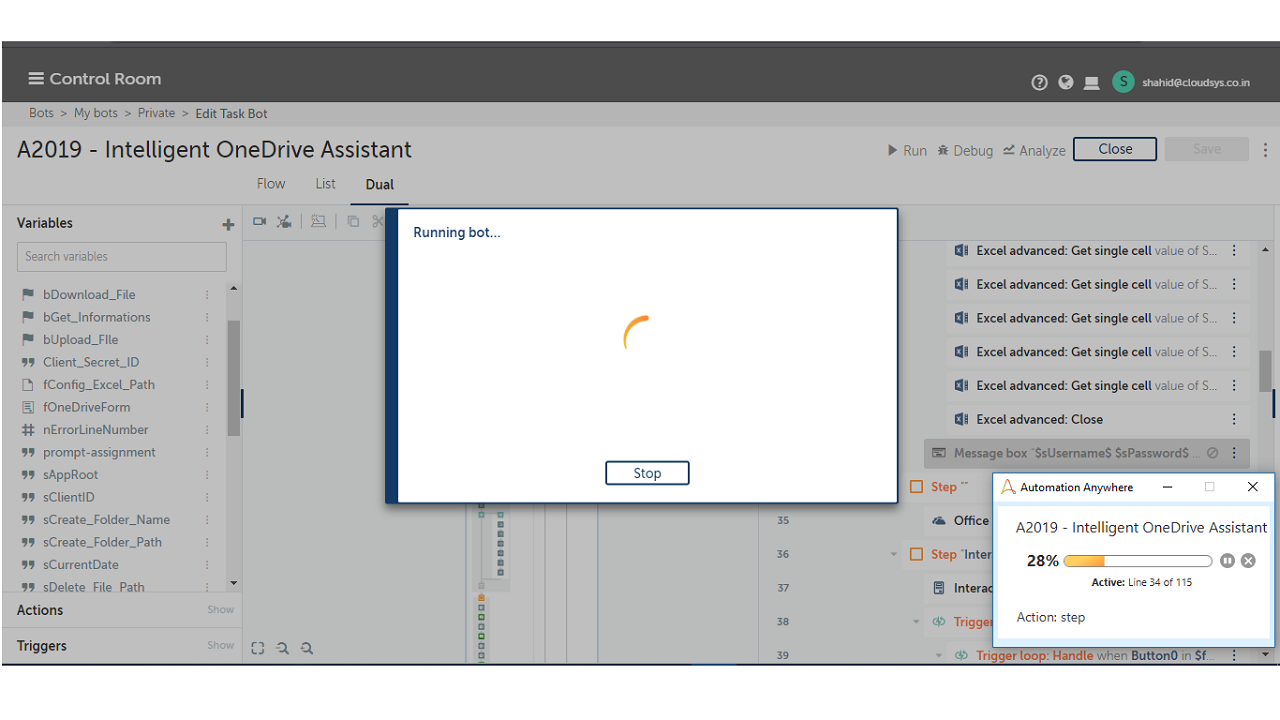Open options menu for bDownload_File variable
This screenshot has width=1280, height=720.
[x=208, y=295]
